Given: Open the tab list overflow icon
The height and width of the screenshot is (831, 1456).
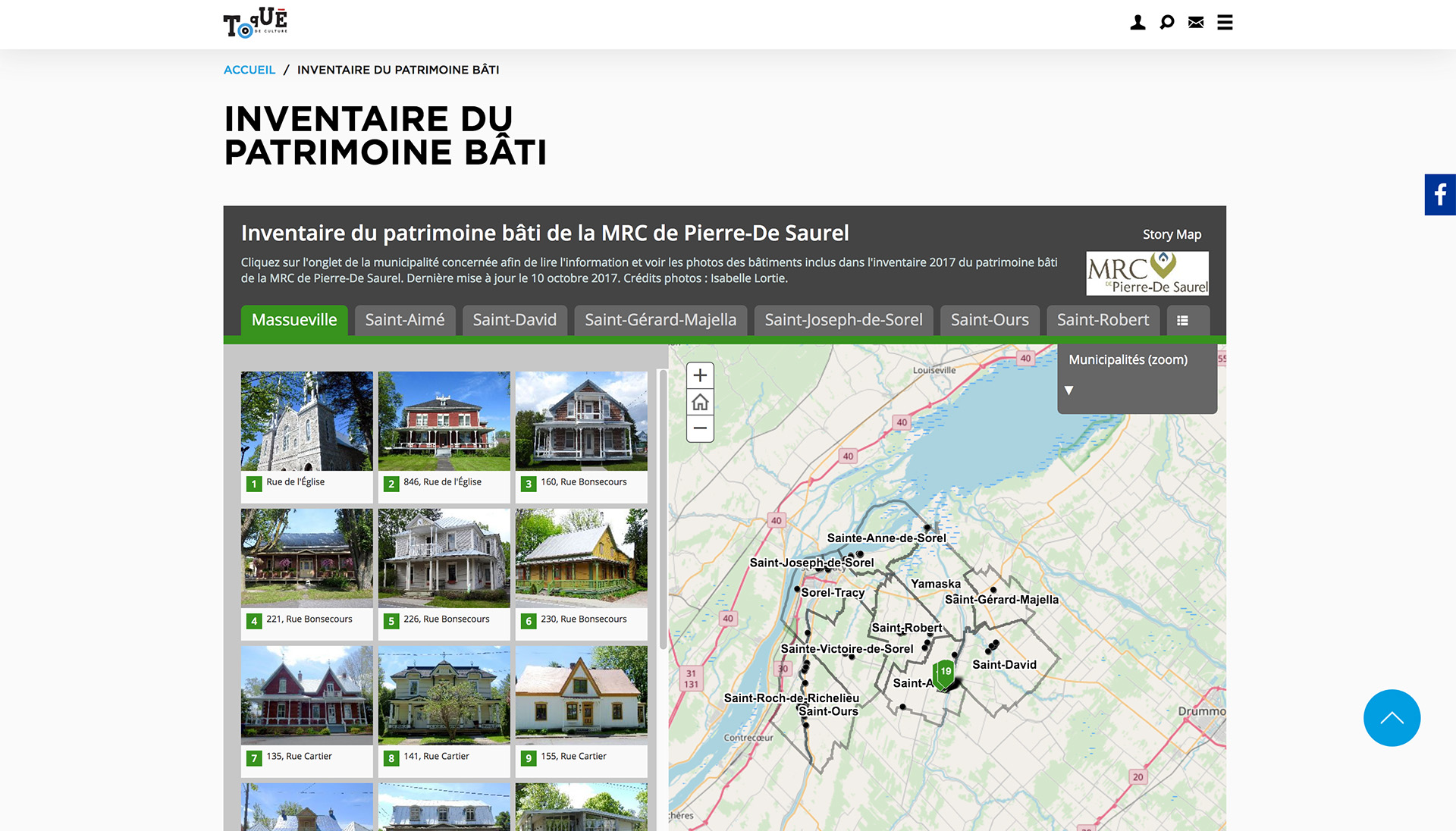Looking at the screenshot, I should click(x=1182, y=321).
